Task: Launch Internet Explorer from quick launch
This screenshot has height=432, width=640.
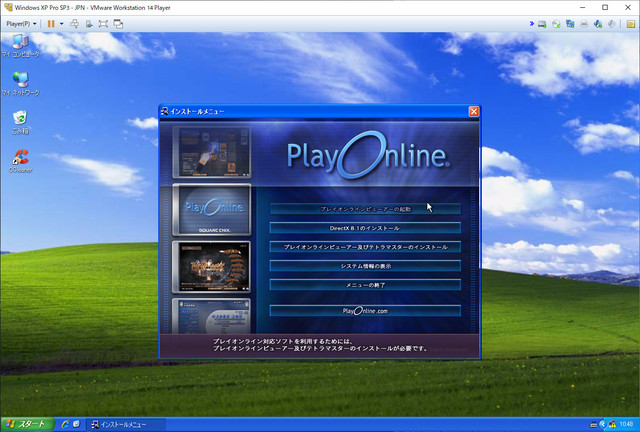Action: click(65, 424)
